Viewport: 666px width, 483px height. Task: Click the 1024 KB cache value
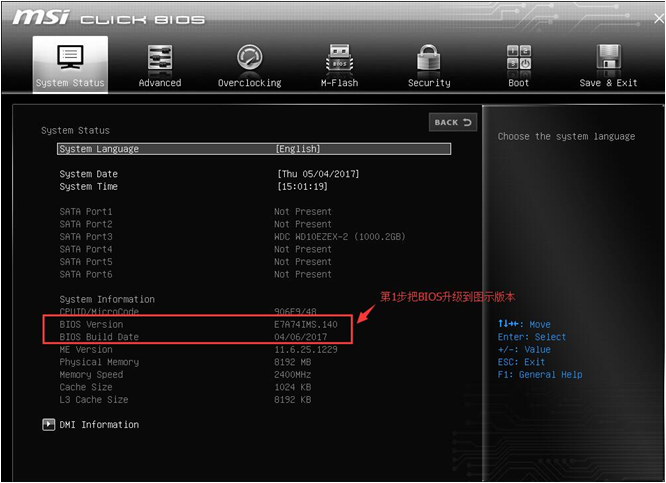coord(292,387)
